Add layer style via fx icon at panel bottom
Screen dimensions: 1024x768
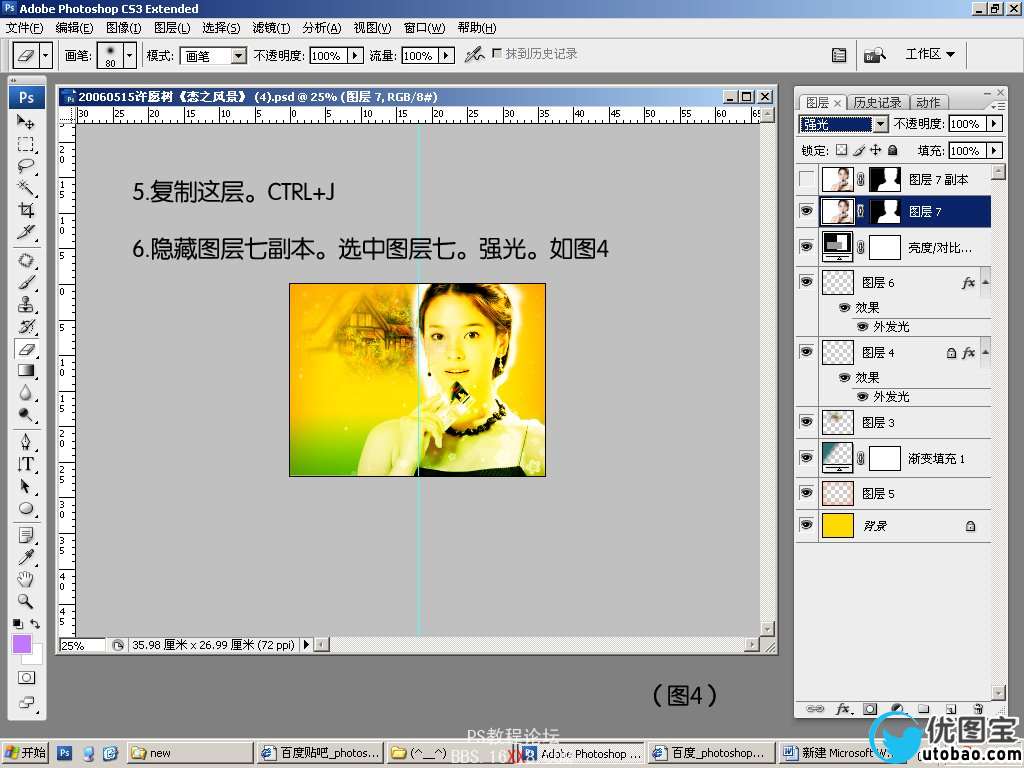pyautogui.click(x=842, y=709)
